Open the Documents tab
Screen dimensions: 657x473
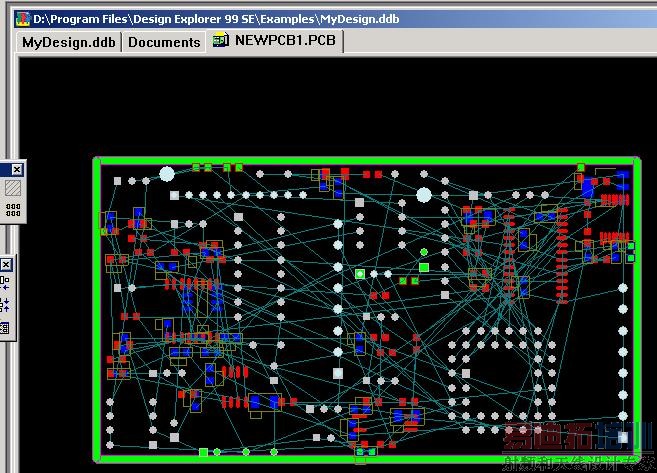click(x=164, y=42)
